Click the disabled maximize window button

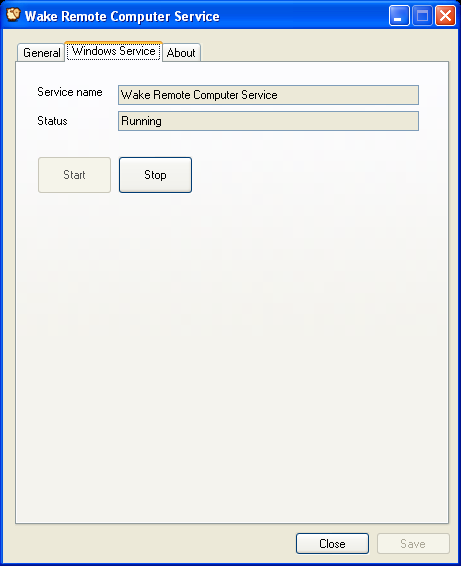coord(422,16)
